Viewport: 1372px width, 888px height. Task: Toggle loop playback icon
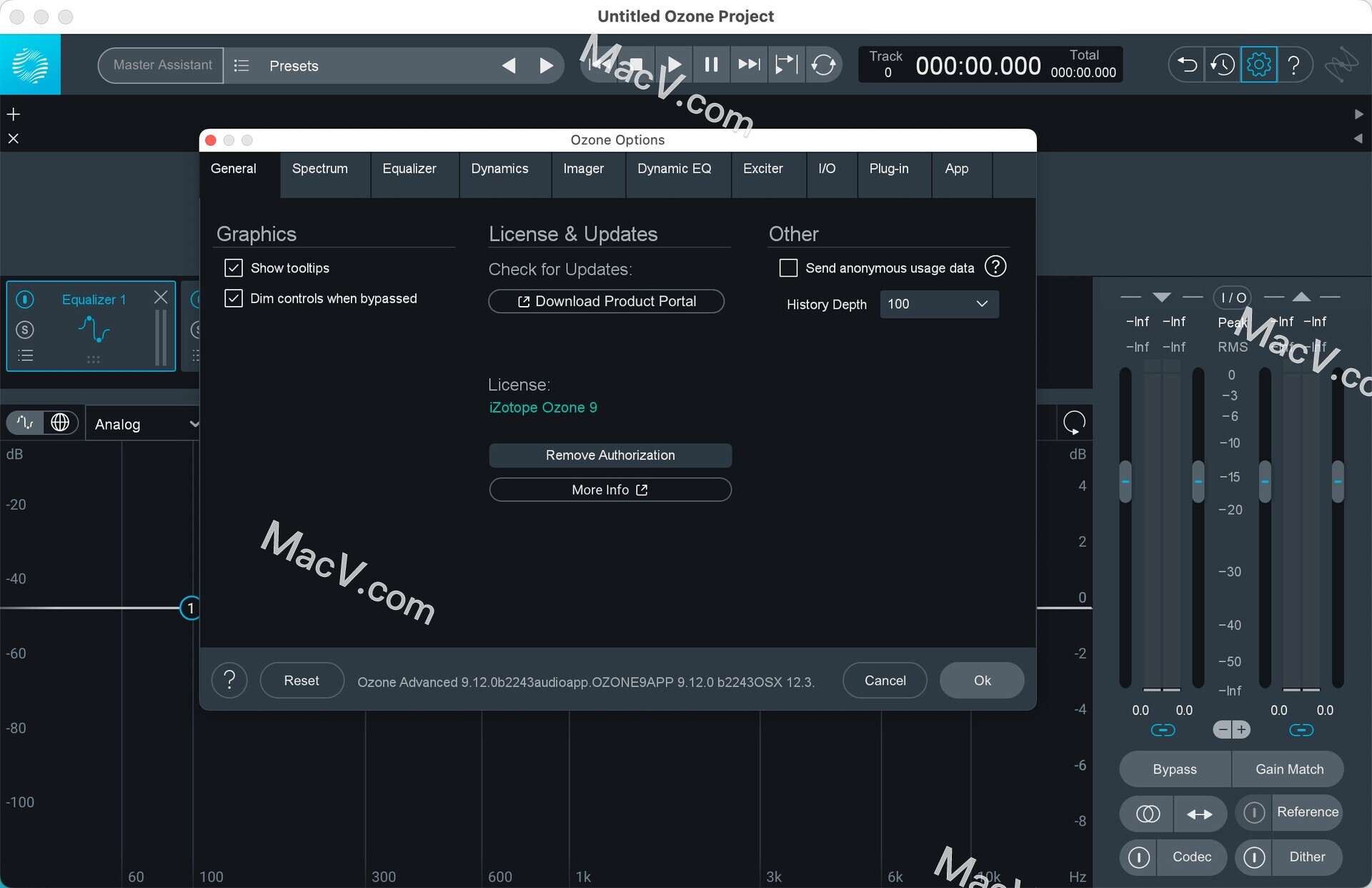coord(823,65)
